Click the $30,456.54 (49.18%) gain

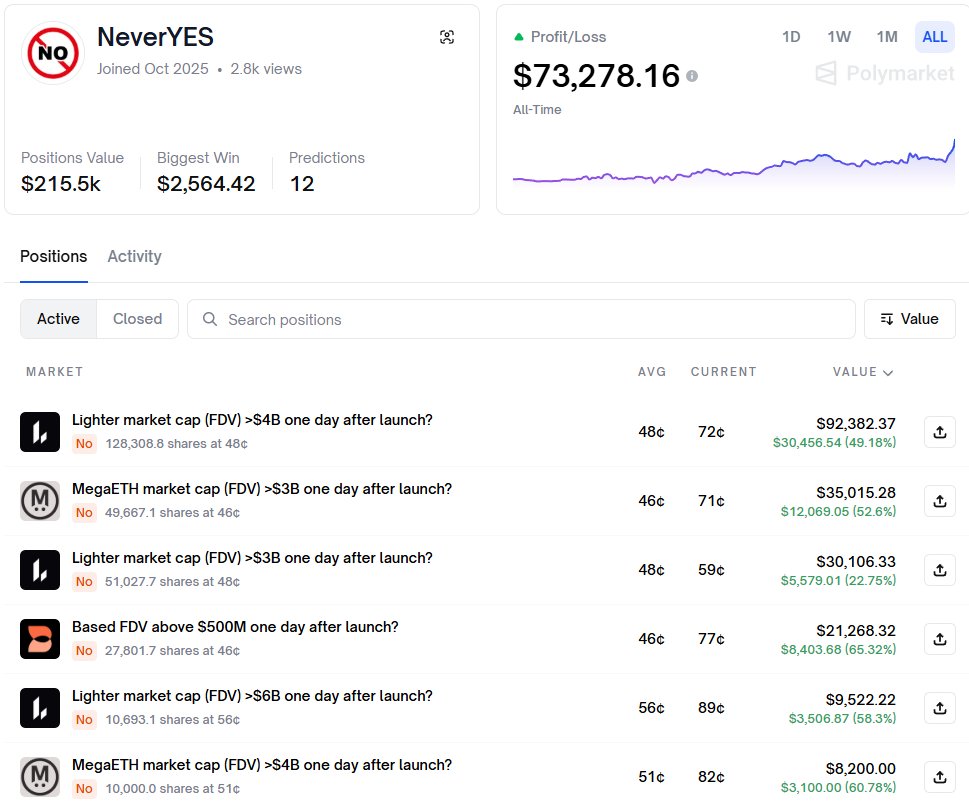[x=834, y=443]
